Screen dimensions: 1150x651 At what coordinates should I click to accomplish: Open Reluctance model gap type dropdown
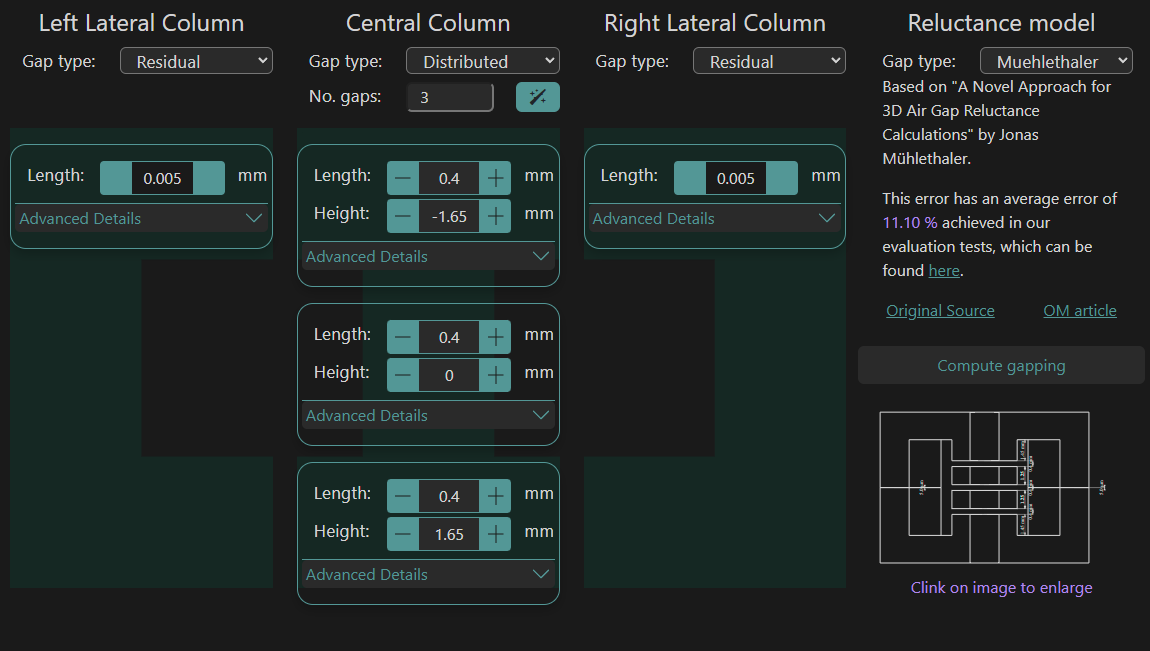1056,61
